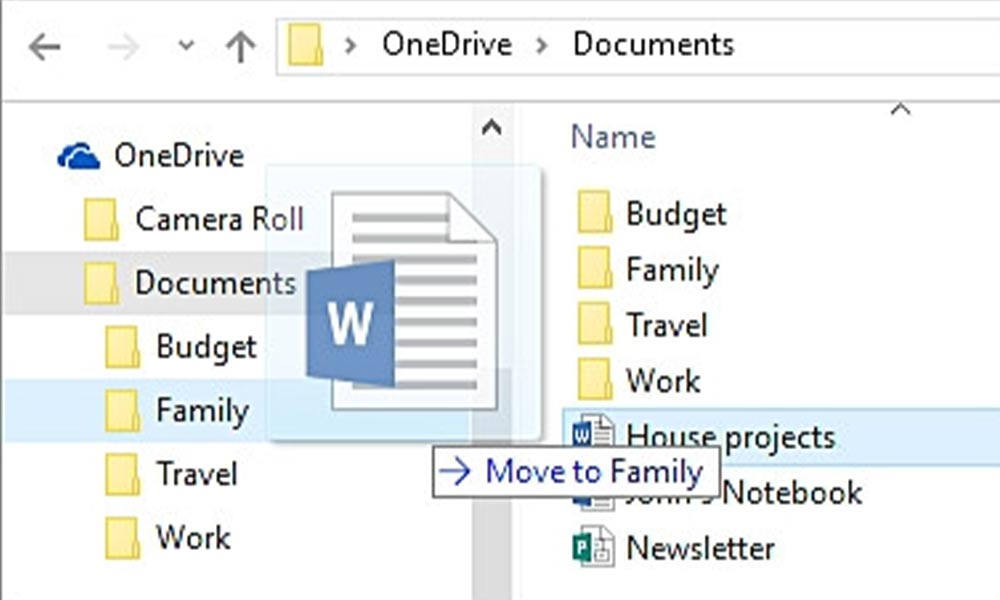Expand chevron between OneDrive and Documents
The image size is (1000, 600).
pyautogui.click(x=541, y=46)
